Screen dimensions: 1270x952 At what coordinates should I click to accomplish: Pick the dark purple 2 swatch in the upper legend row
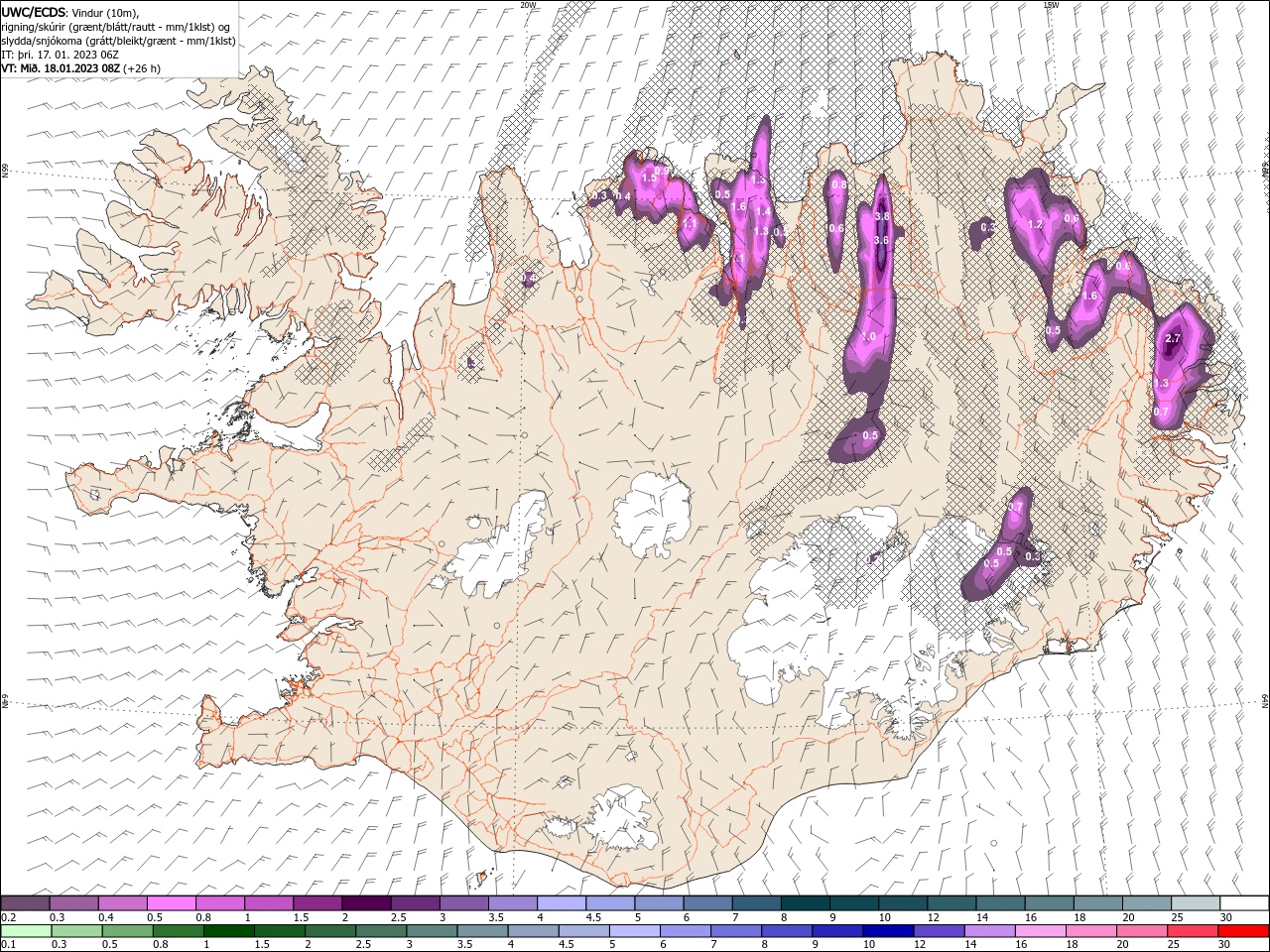(366, 903)
